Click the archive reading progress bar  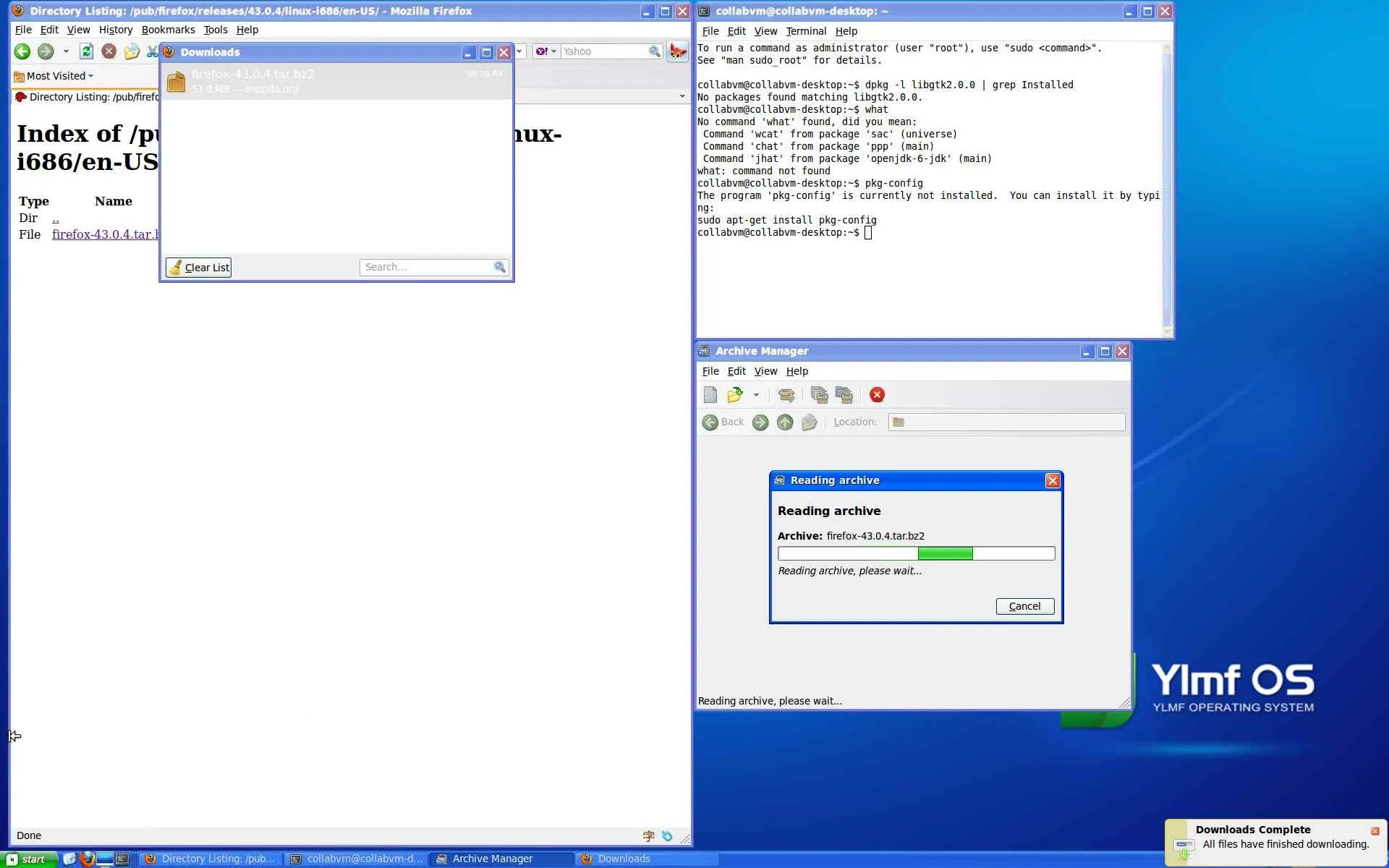tap(916, 554)
